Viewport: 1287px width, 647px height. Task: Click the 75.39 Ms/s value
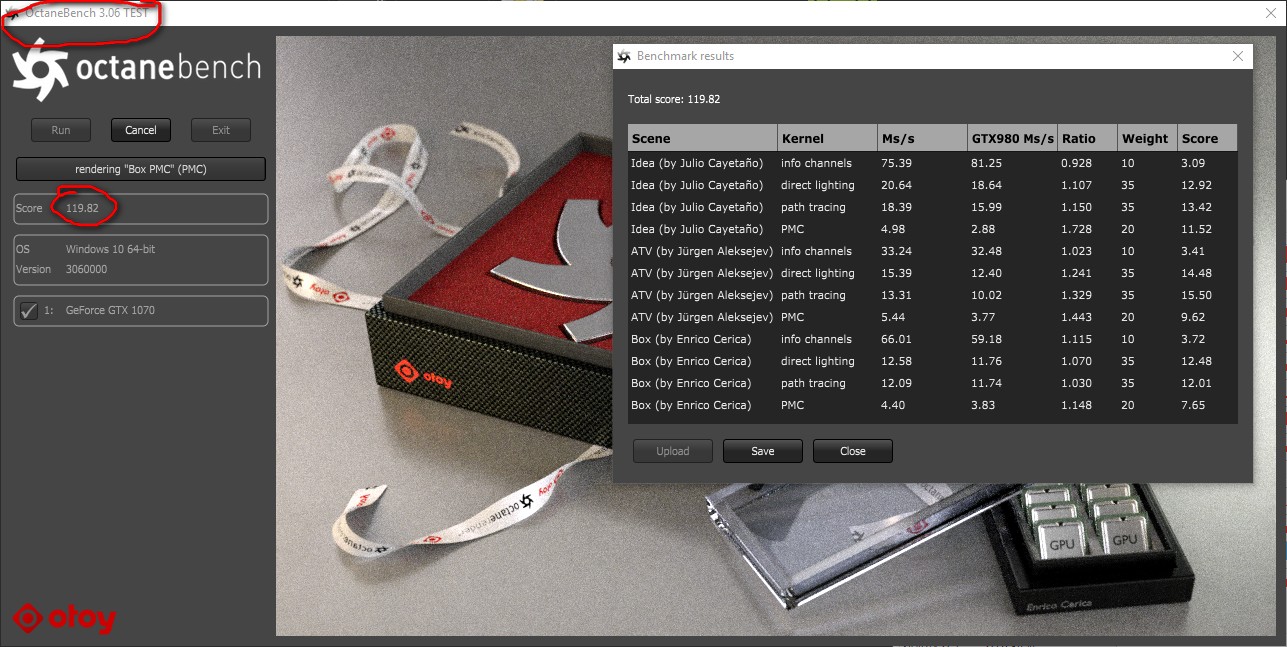click(896, 163)
